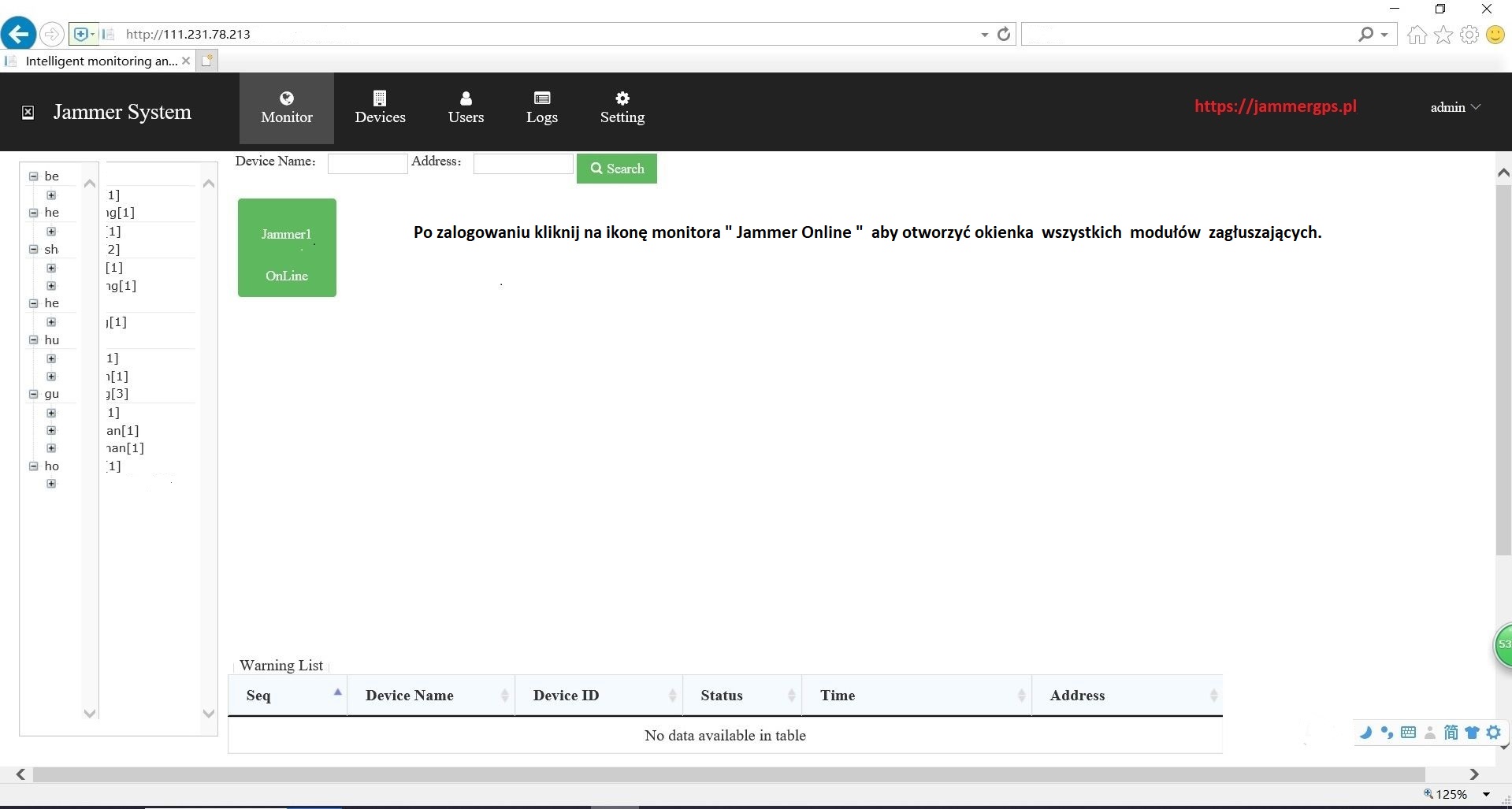Open the browser favorites star icon
The image size is (1512, 809).
(x=1443, y=35)
